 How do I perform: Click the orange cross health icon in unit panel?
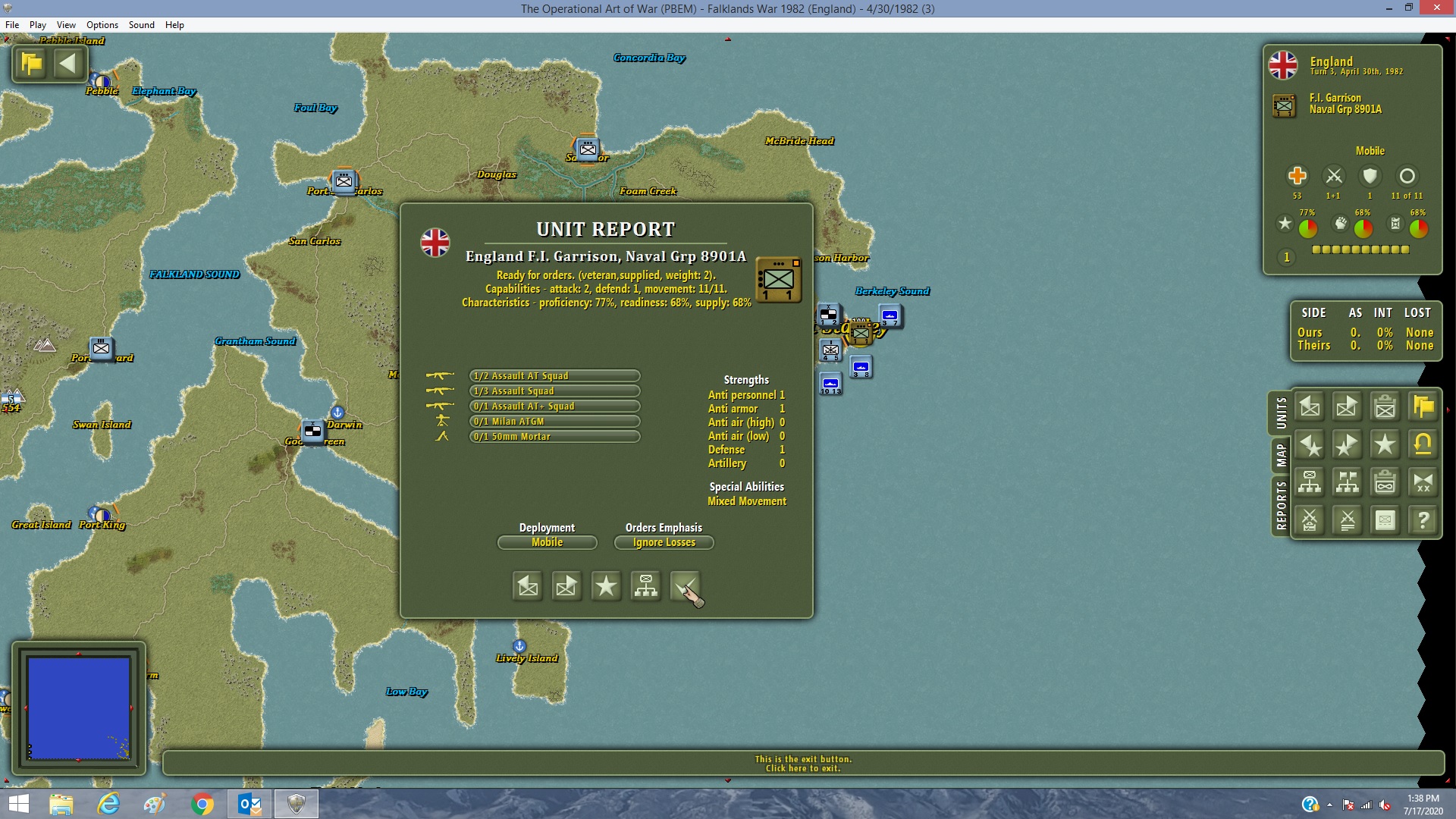point(1297,176)
